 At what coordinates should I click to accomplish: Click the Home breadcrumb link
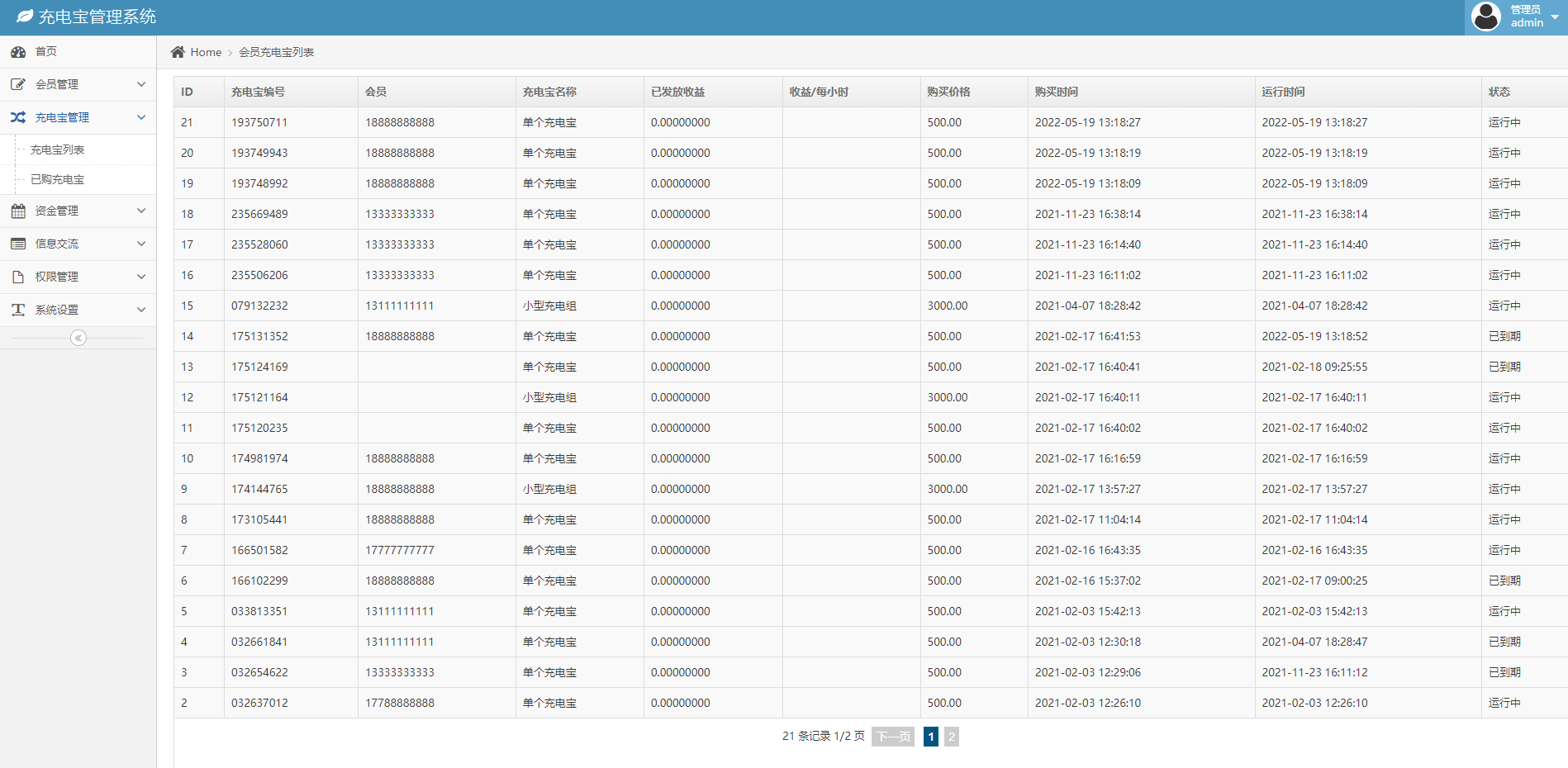(206, 52)
